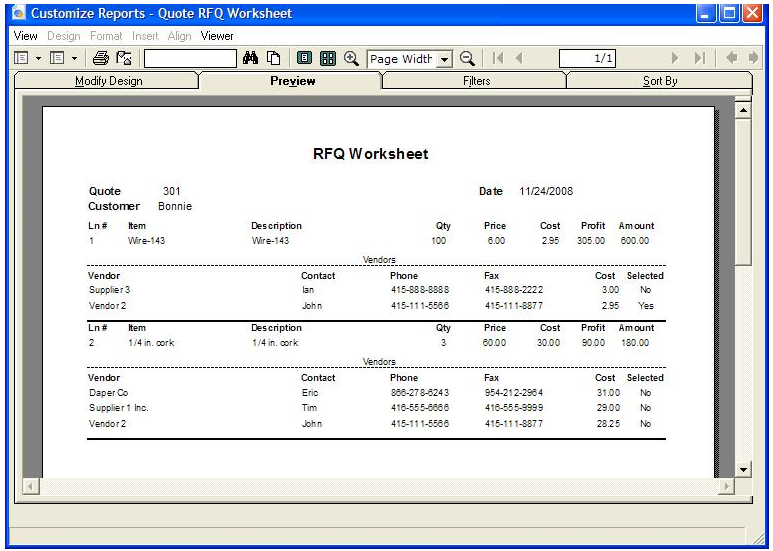
Task: Click the vertical scrollbar down arrow
Action: (x=742, y=469)
